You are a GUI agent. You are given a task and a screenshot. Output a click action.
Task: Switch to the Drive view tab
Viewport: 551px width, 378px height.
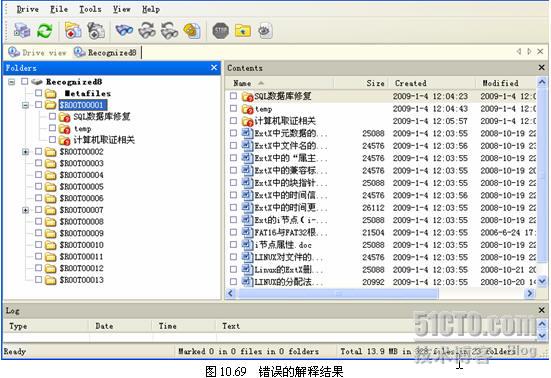(37, 52)
